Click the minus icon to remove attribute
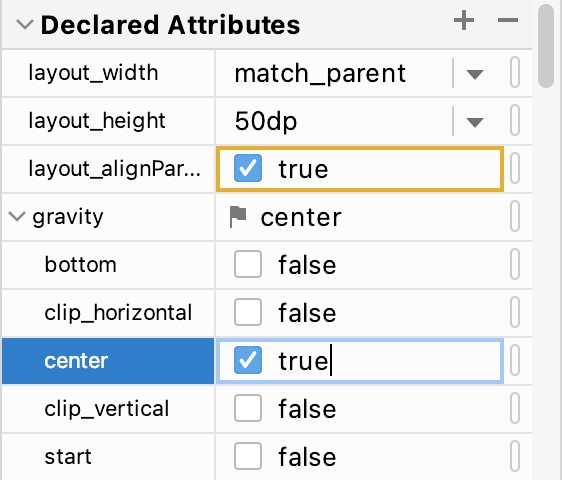This screenshot has width=562, height=480. (508, 20)
